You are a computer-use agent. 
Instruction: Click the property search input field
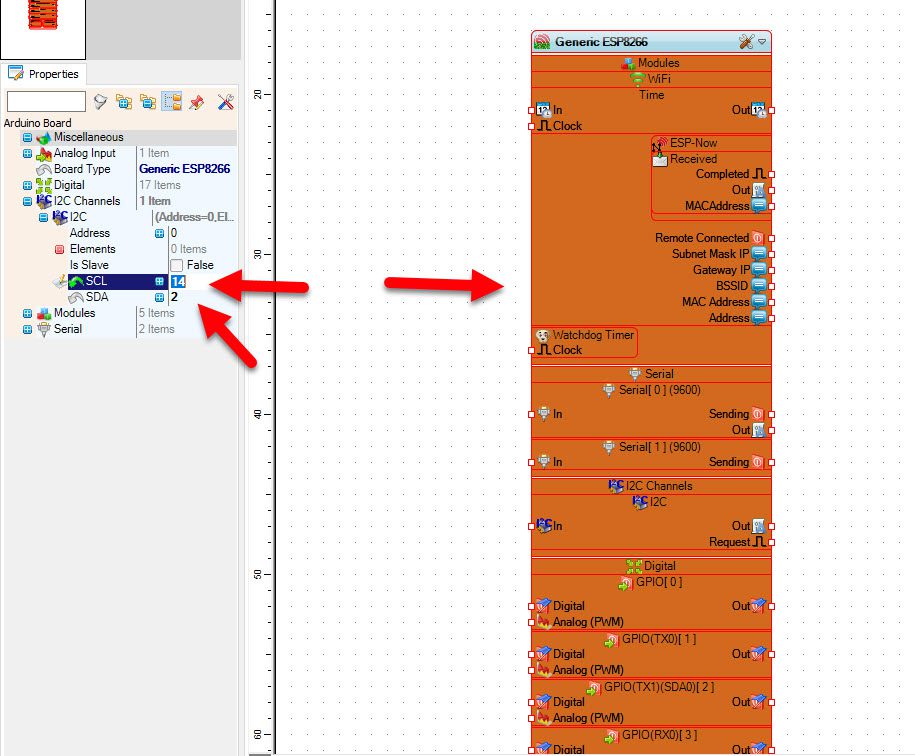[x=46, y=102]
